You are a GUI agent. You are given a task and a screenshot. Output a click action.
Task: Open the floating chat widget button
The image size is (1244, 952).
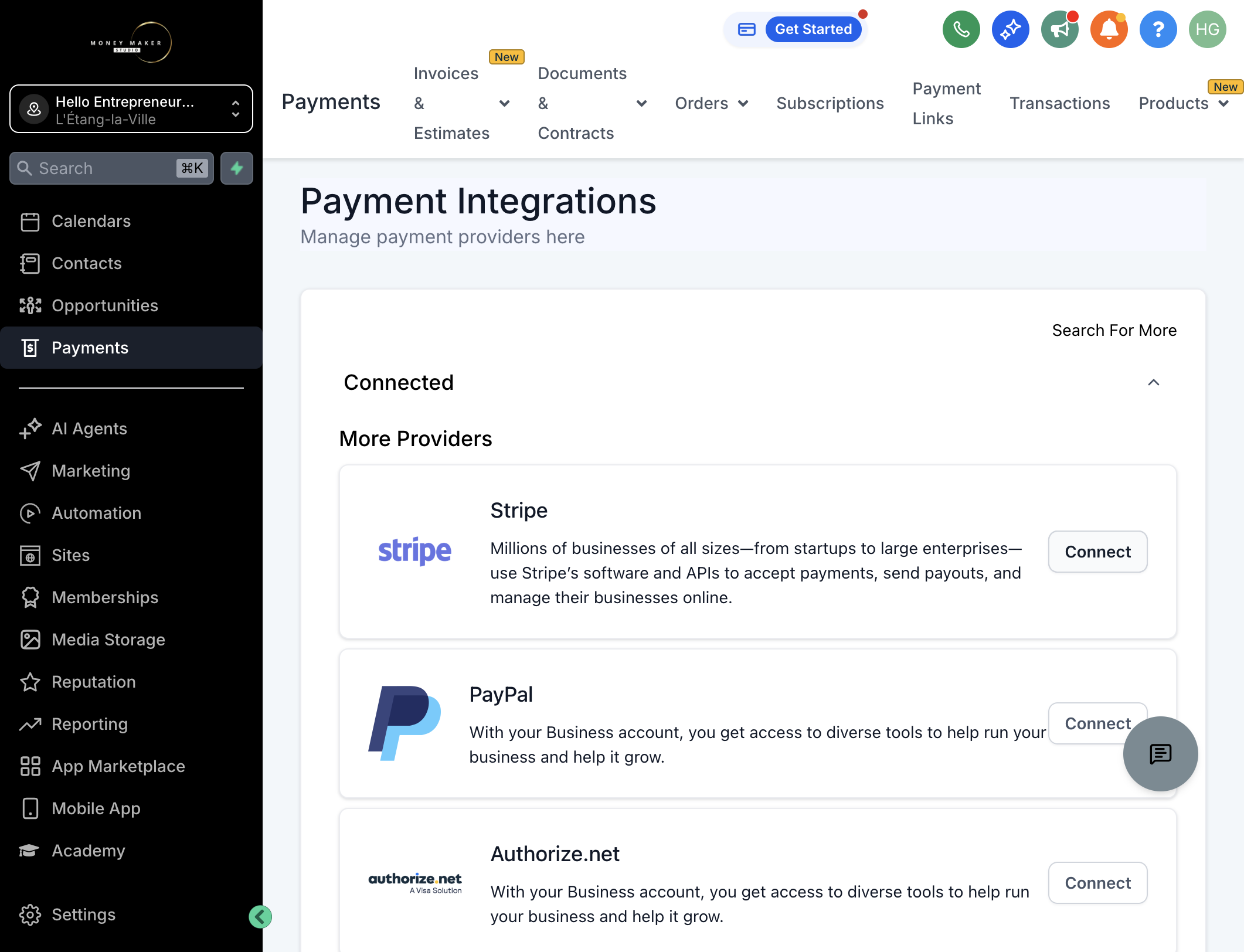[x=1160, y=754]
